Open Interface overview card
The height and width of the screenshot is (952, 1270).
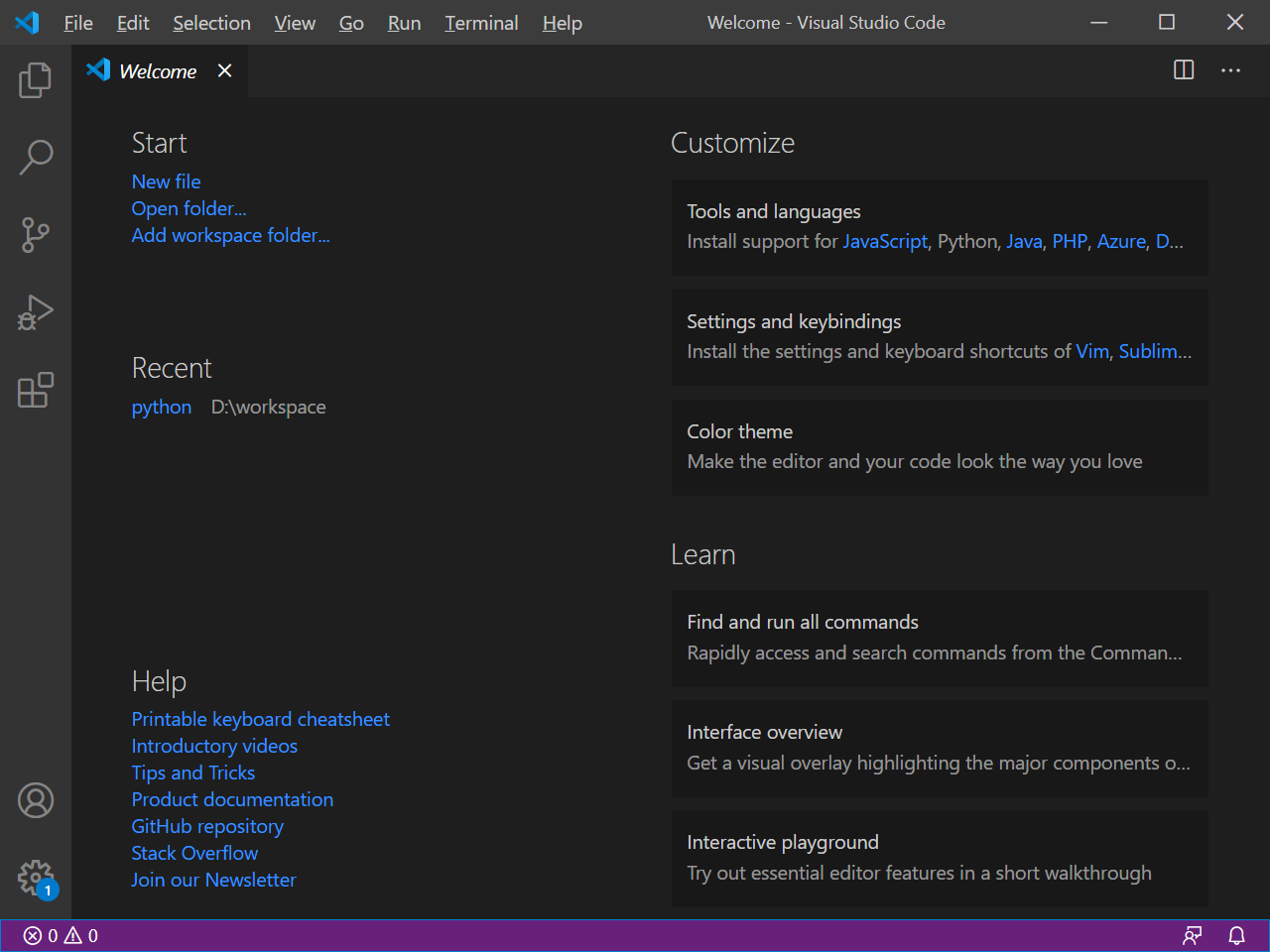pos(940,748)
